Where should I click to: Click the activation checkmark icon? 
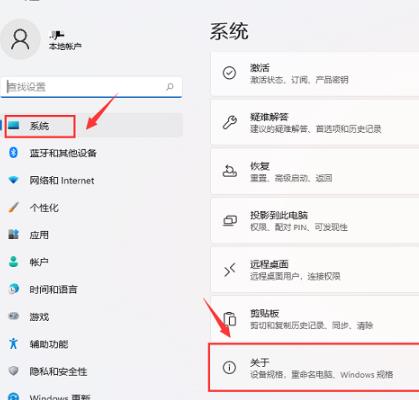click(229, 73)
